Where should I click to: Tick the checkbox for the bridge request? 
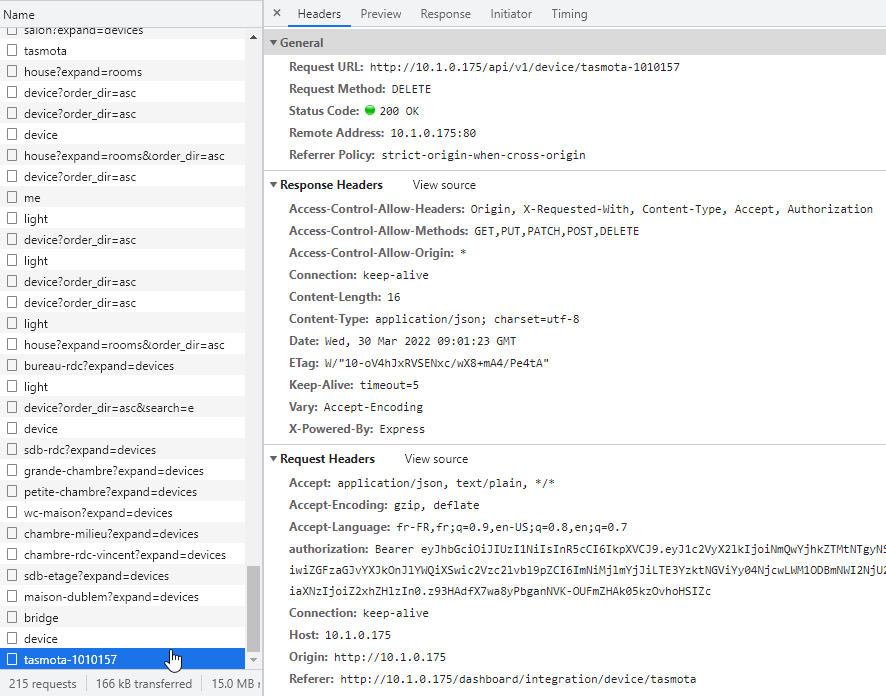coord(12,617)
